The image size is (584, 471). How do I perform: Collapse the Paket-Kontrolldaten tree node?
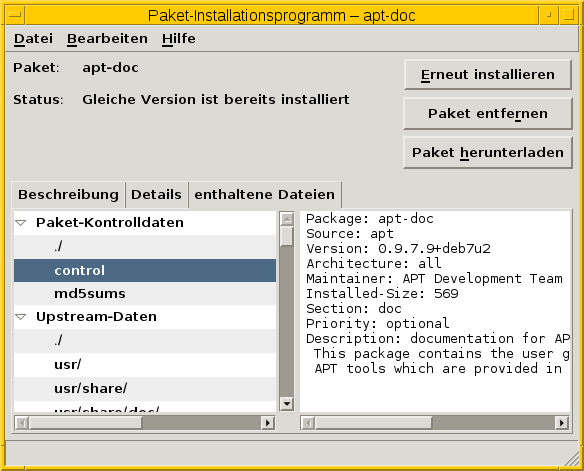point(21,223)
